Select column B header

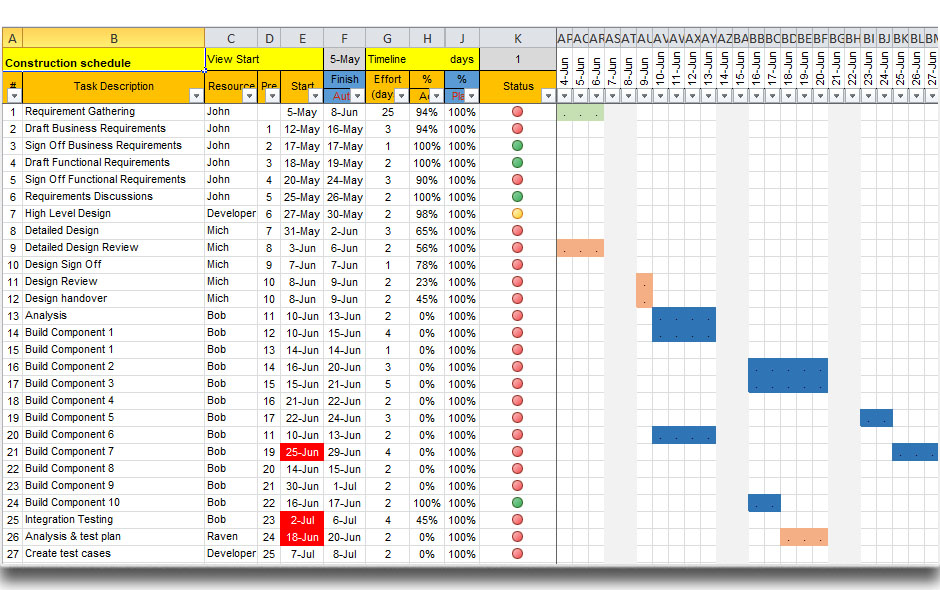point(113,39)
